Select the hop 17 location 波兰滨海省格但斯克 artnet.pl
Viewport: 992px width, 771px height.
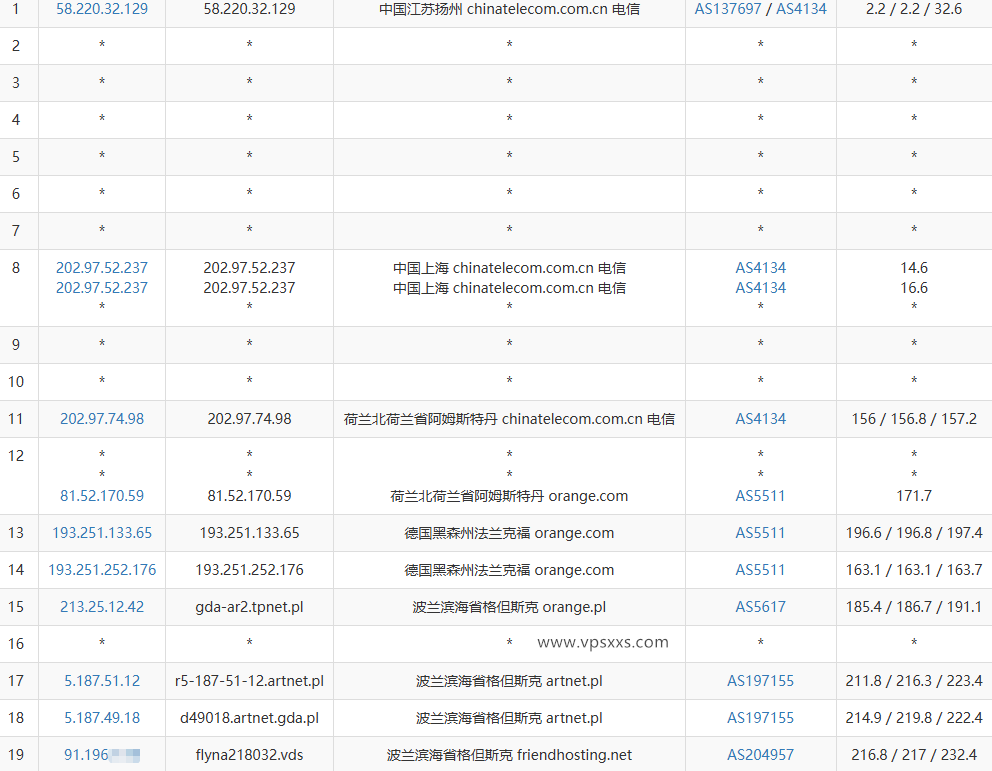click(509, 681)
